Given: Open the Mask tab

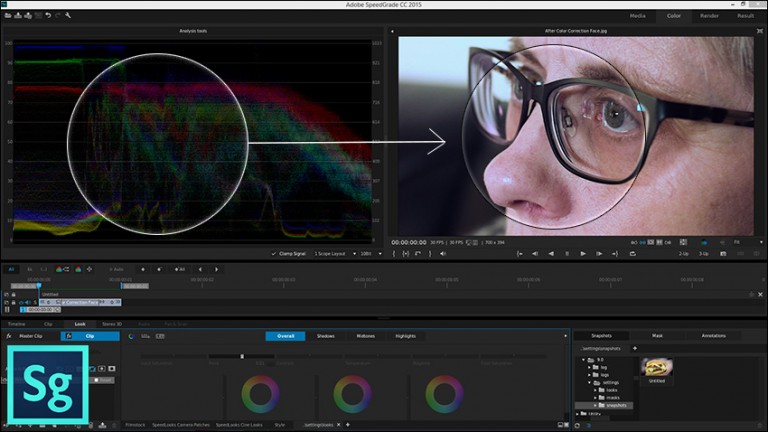Looking at the screenshot, I should [657, 336].
